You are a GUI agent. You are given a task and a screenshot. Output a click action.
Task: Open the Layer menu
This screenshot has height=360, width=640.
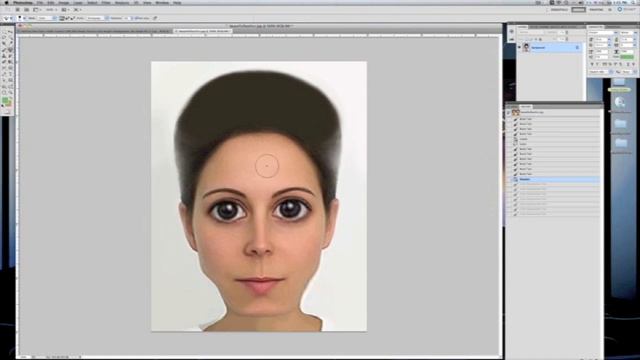tap(78, 2)
